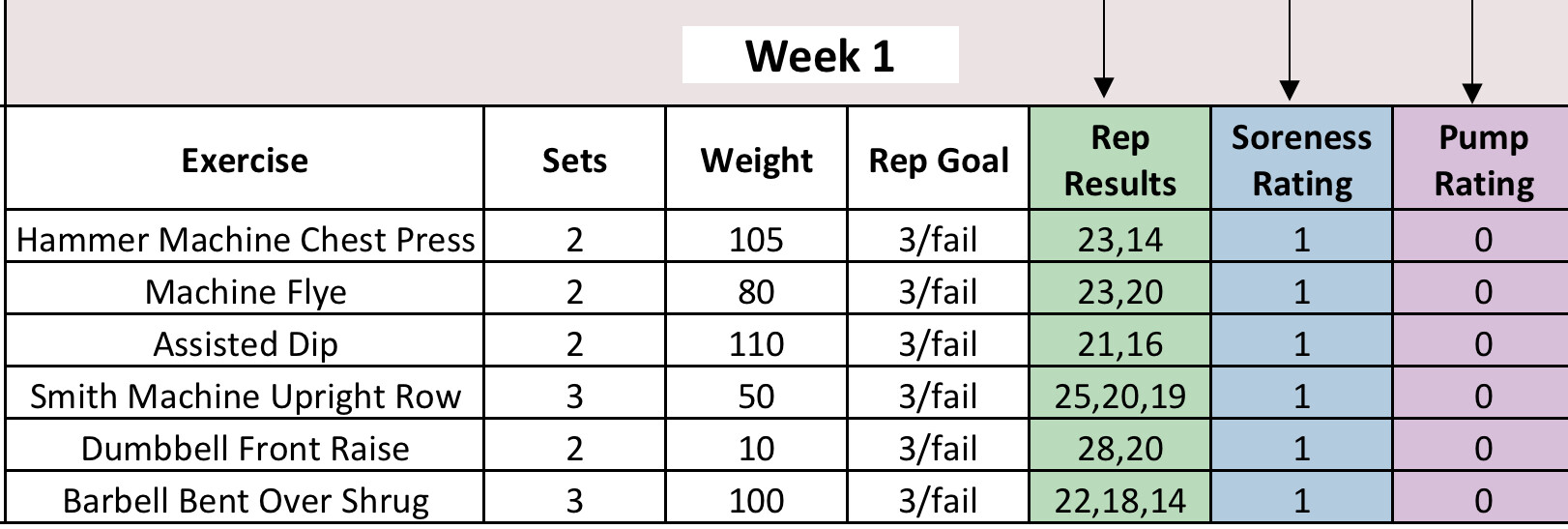This screenshot has height=529, width=1568.
Task: Select the Machine Flye exercise cell
Action: click(x=246, y=292)
